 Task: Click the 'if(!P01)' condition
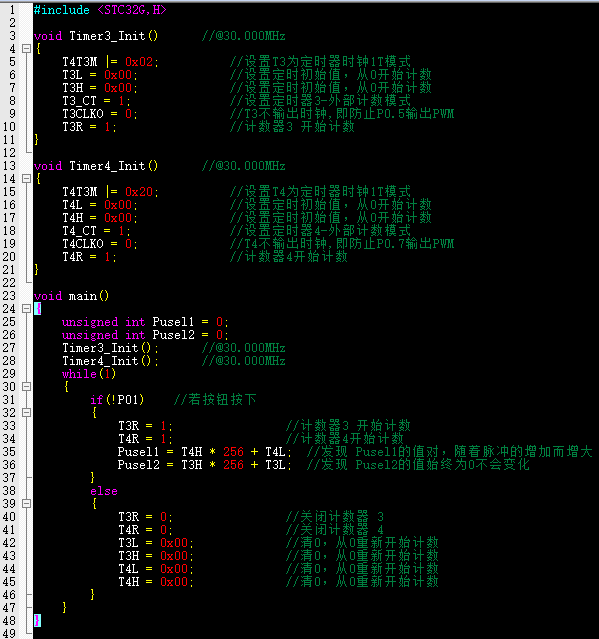(117, 400)
